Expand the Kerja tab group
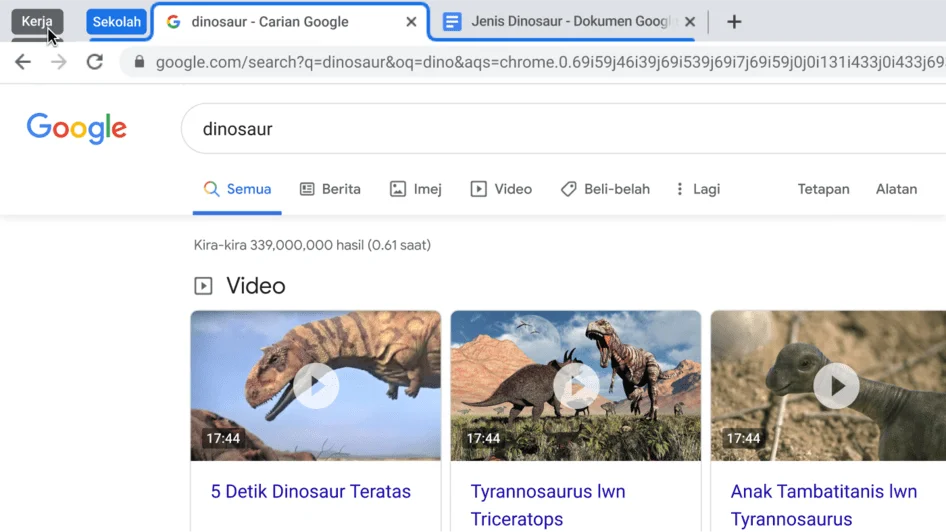 click(37, 21)
